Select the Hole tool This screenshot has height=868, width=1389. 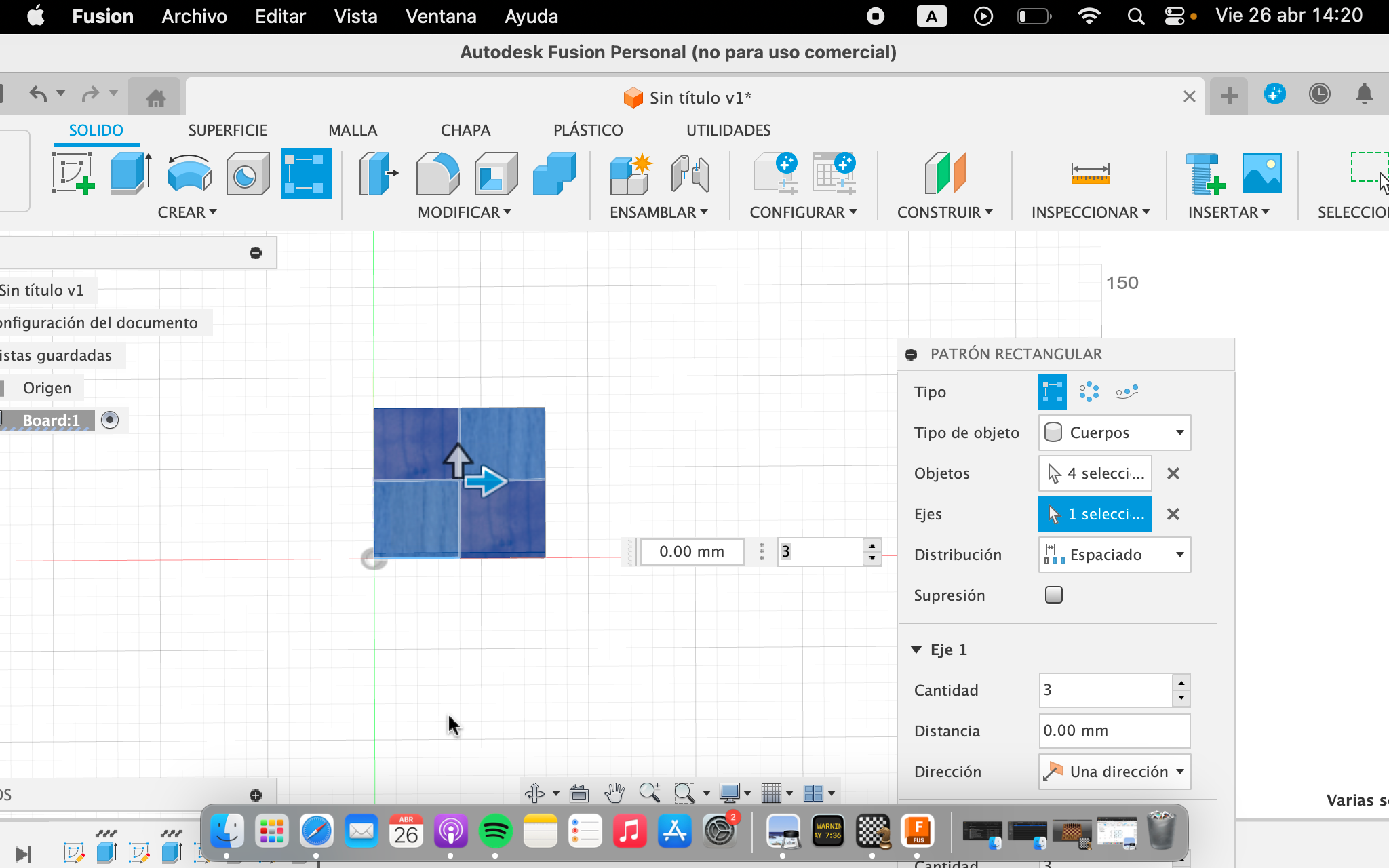point(247,173)
